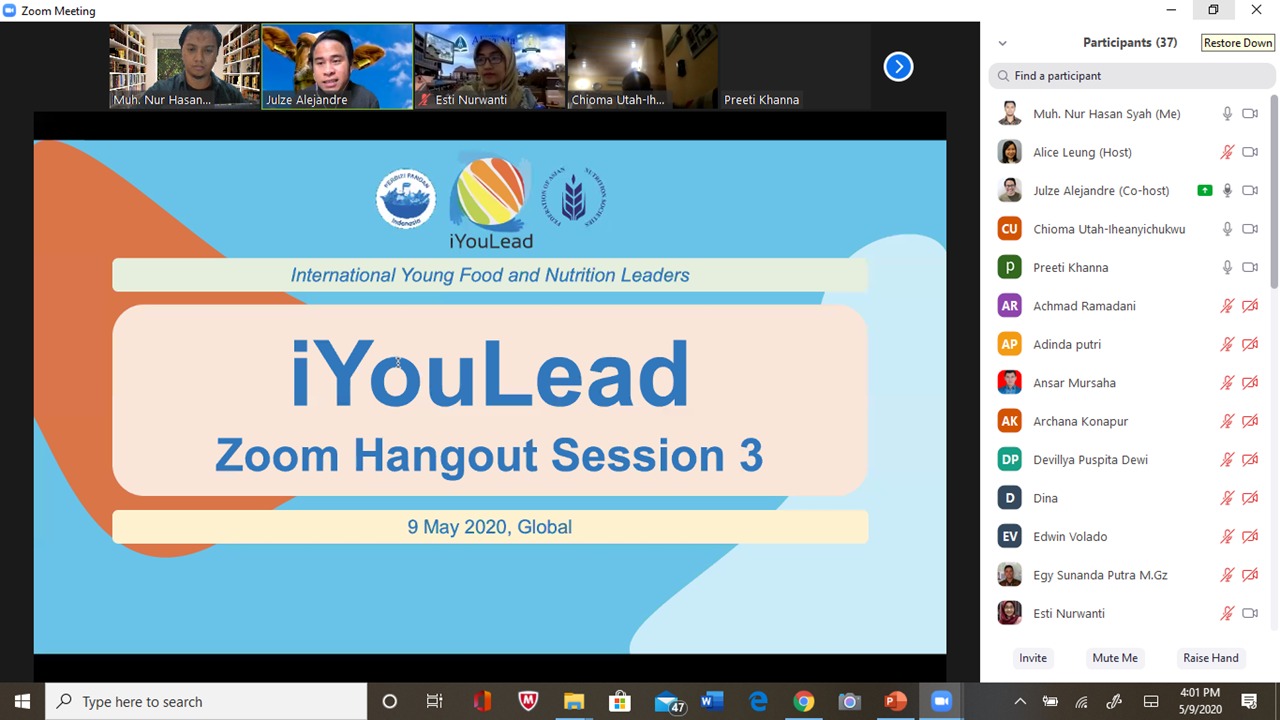Mute Me using the bottom panel button
This screenshot has width=1280, height=720.
(1114, 658)
